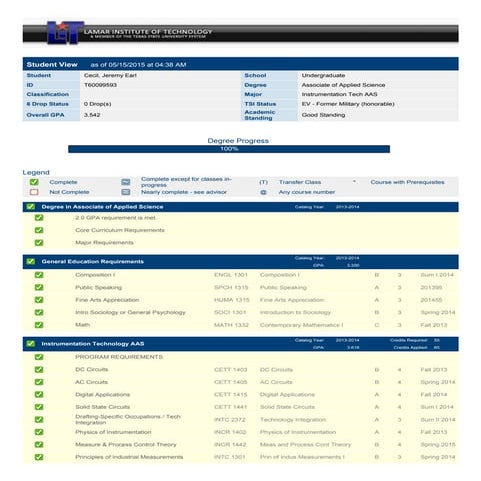The image size is (481, 481).
Task: Click course code INTC 2372
Action: tap(230, 420)
